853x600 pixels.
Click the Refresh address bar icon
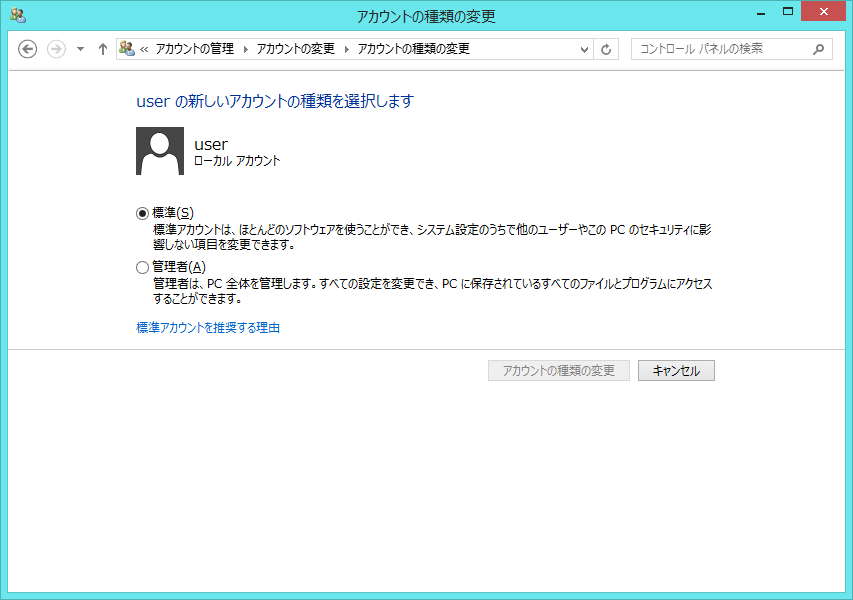coord(606,49)
